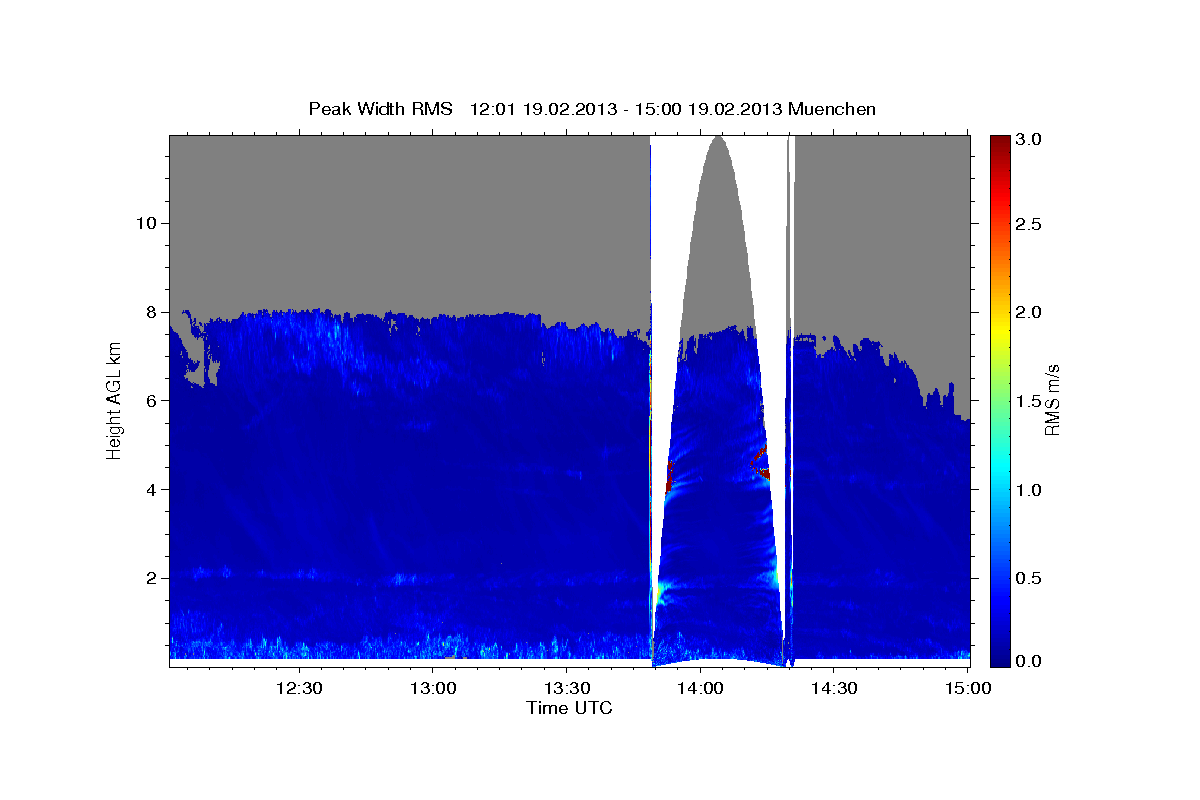Click the 14:00 time tick label
This screenshot has width=1200, height=800.
[700, 688]
